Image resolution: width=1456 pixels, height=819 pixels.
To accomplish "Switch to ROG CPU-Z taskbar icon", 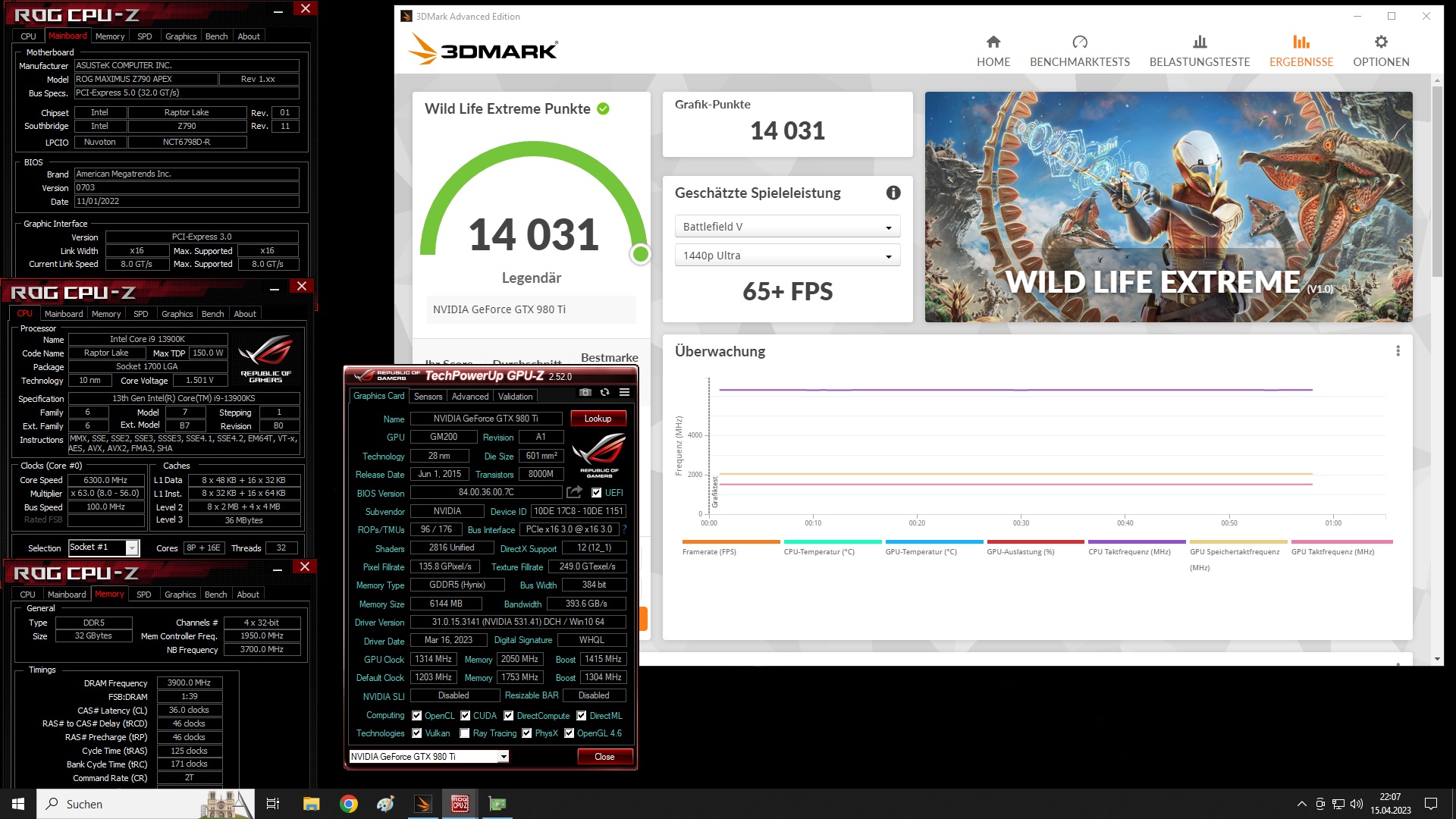I will click(460, 804).
